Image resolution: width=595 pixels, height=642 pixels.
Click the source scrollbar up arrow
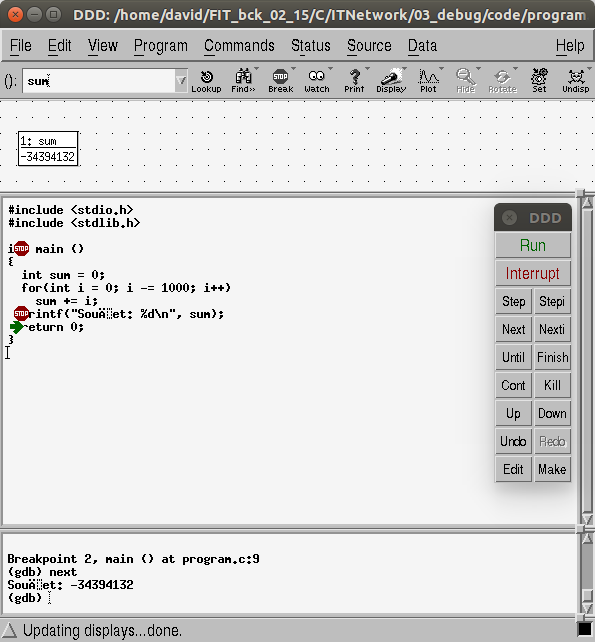coord(586,203)
